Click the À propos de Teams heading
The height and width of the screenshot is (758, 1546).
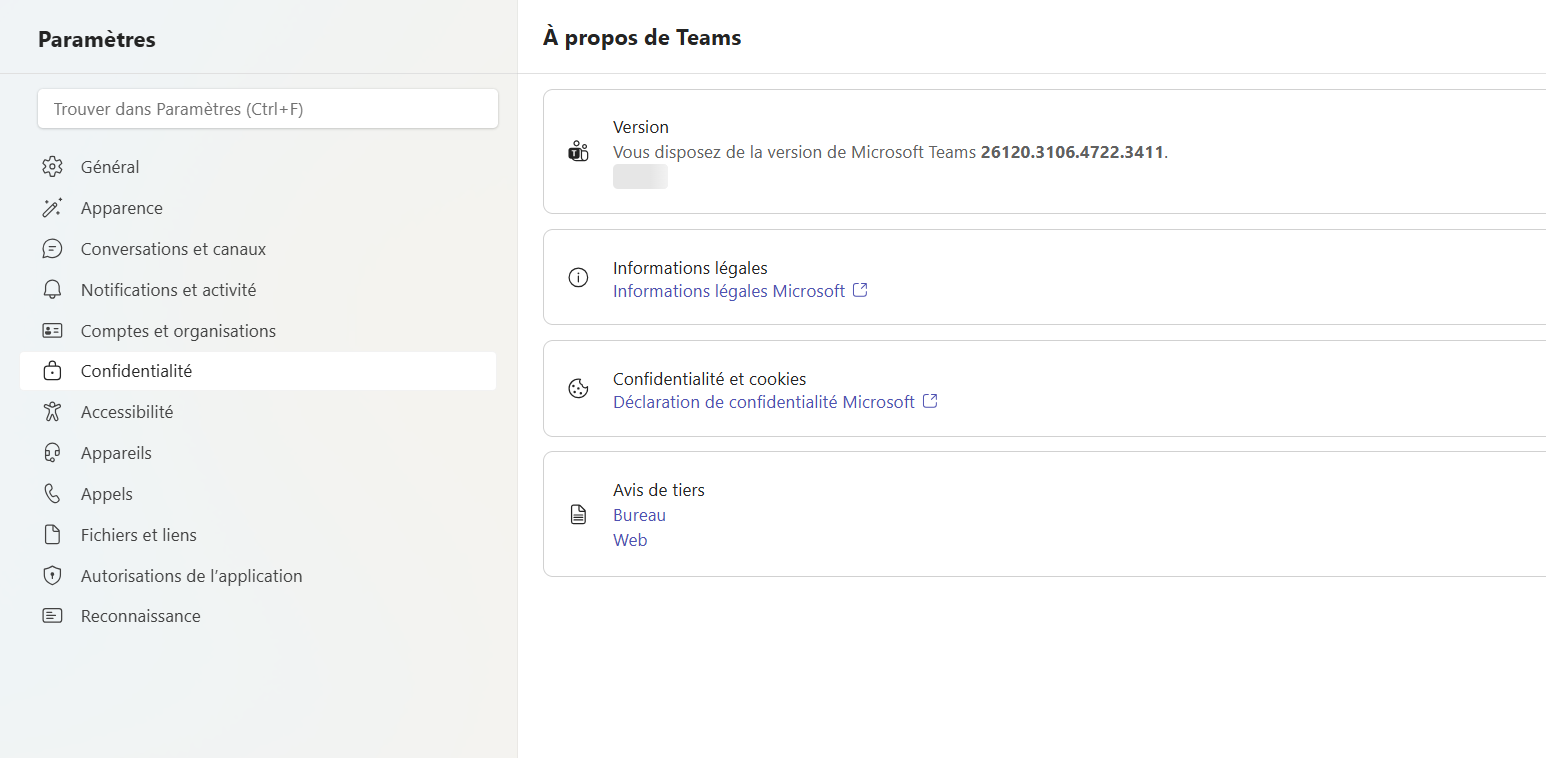(x=642, y=38)
